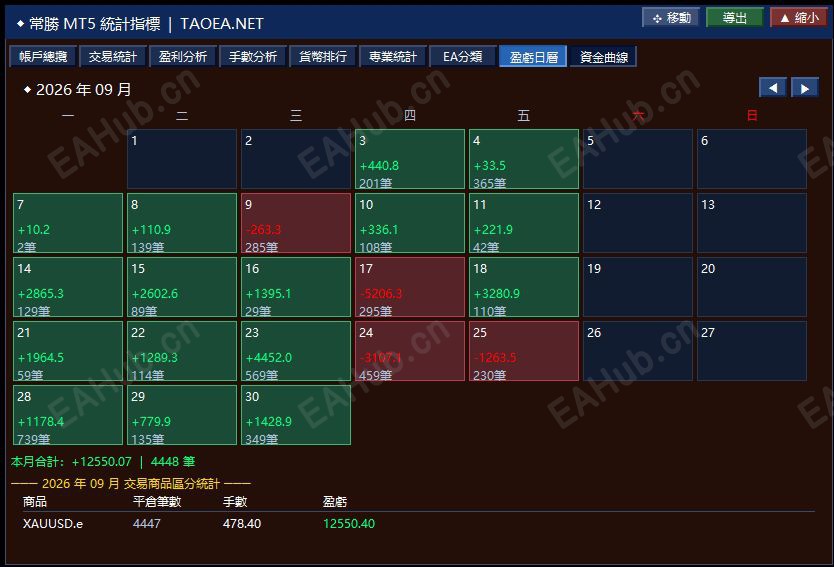Click the 四 Thursday header
The height and width of the screenshot is (567, 834).
(x=410, y=115)
